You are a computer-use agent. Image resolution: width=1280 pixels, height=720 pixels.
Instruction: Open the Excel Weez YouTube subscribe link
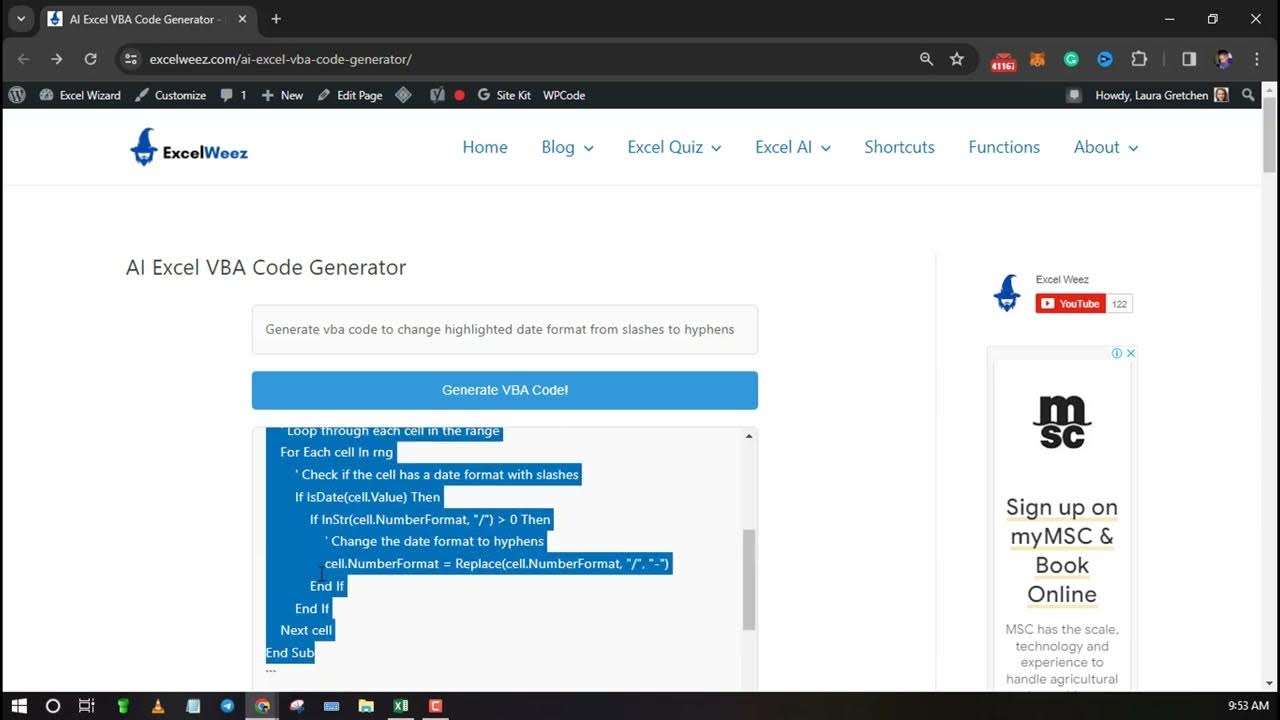click(1072, 303)
